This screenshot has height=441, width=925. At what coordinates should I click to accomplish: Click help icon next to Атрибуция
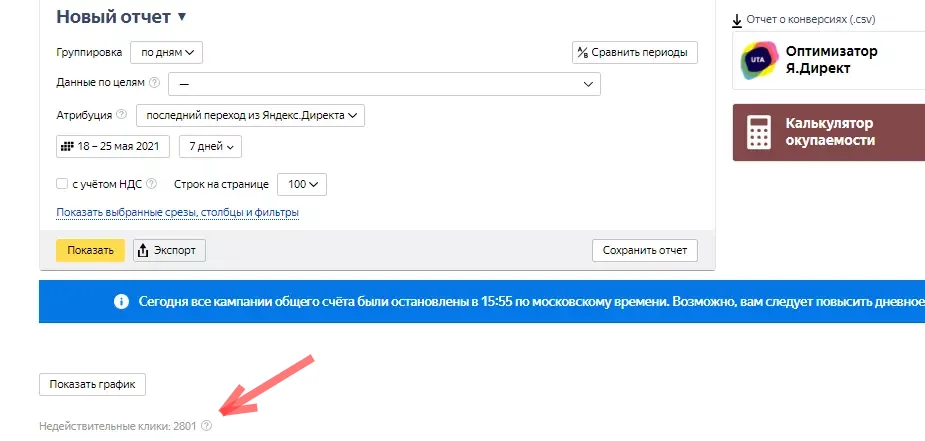(122, 115)
